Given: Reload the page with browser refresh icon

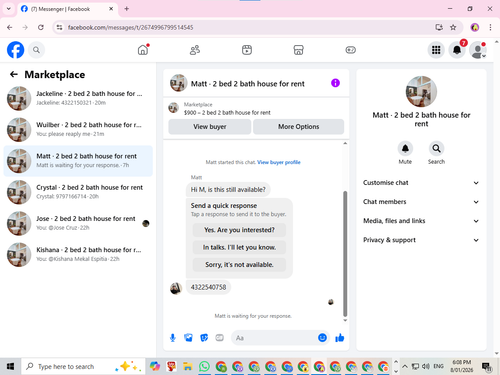Looking at the screenshot, I should [41, 27].
